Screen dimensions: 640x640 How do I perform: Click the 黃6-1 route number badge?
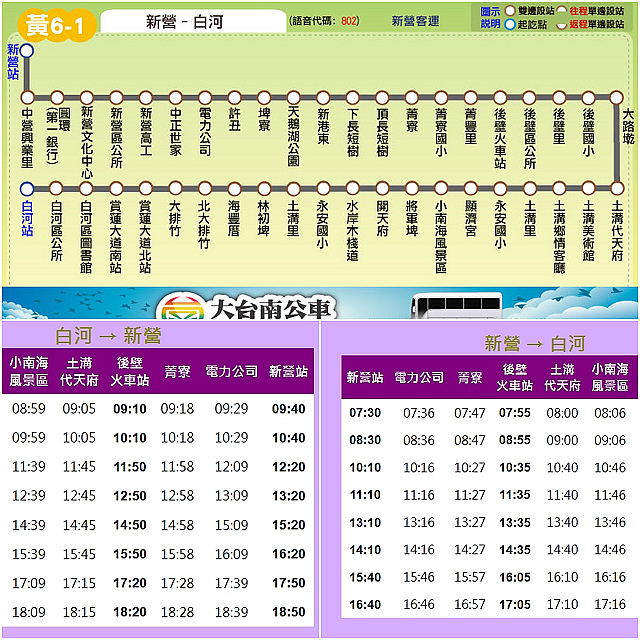click(x=57, y=25)
